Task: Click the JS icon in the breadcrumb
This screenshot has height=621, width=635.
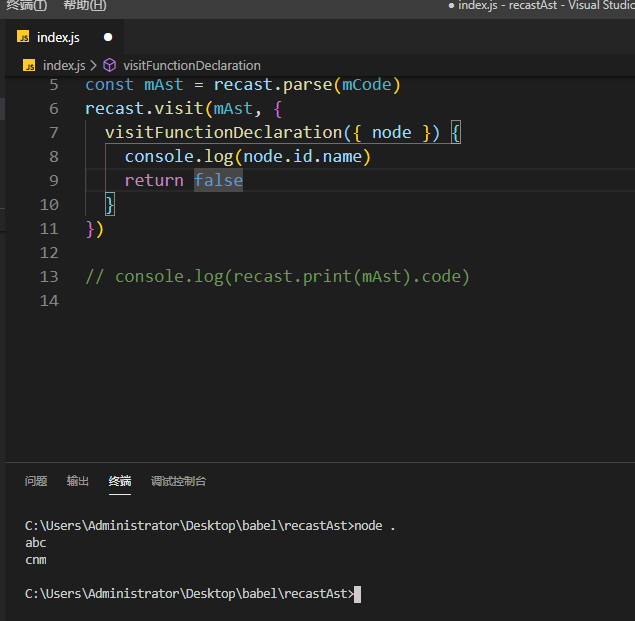Action: pyautogui.click(x=29, y=65)
